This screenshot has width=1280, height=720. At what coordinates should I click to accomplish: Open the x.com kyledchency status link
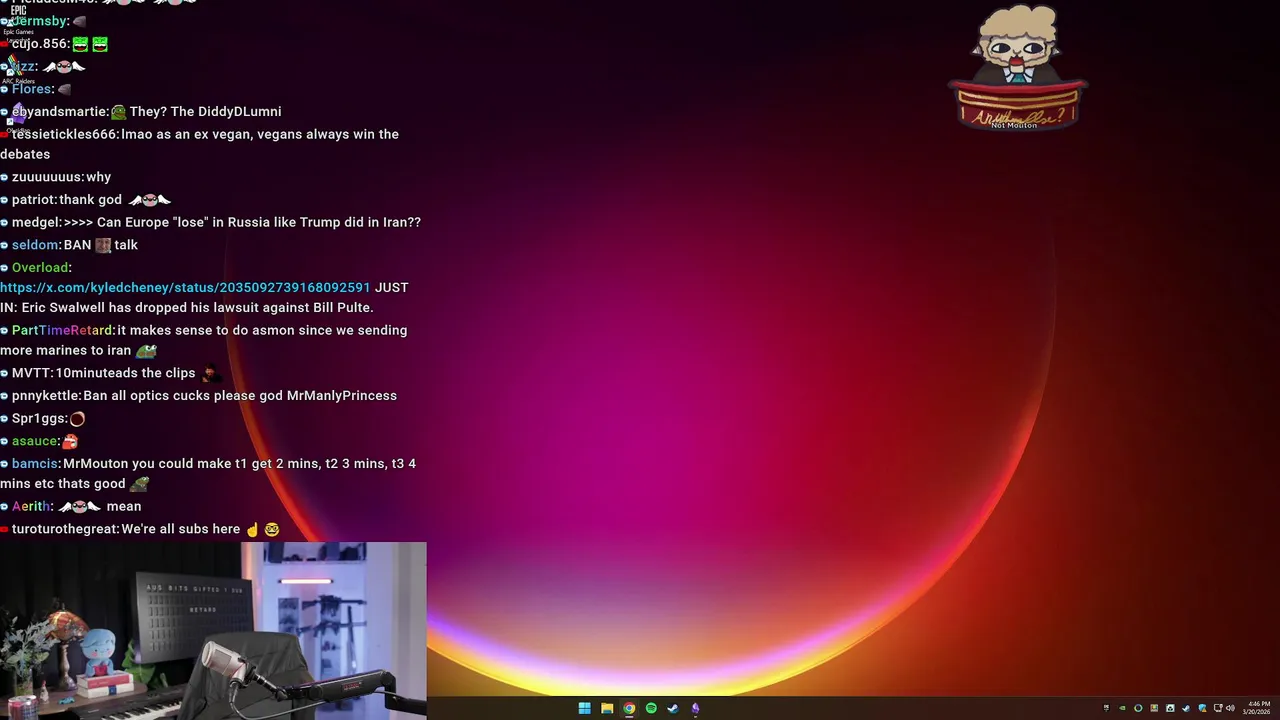pyautogui.click(x=185, y=287)
